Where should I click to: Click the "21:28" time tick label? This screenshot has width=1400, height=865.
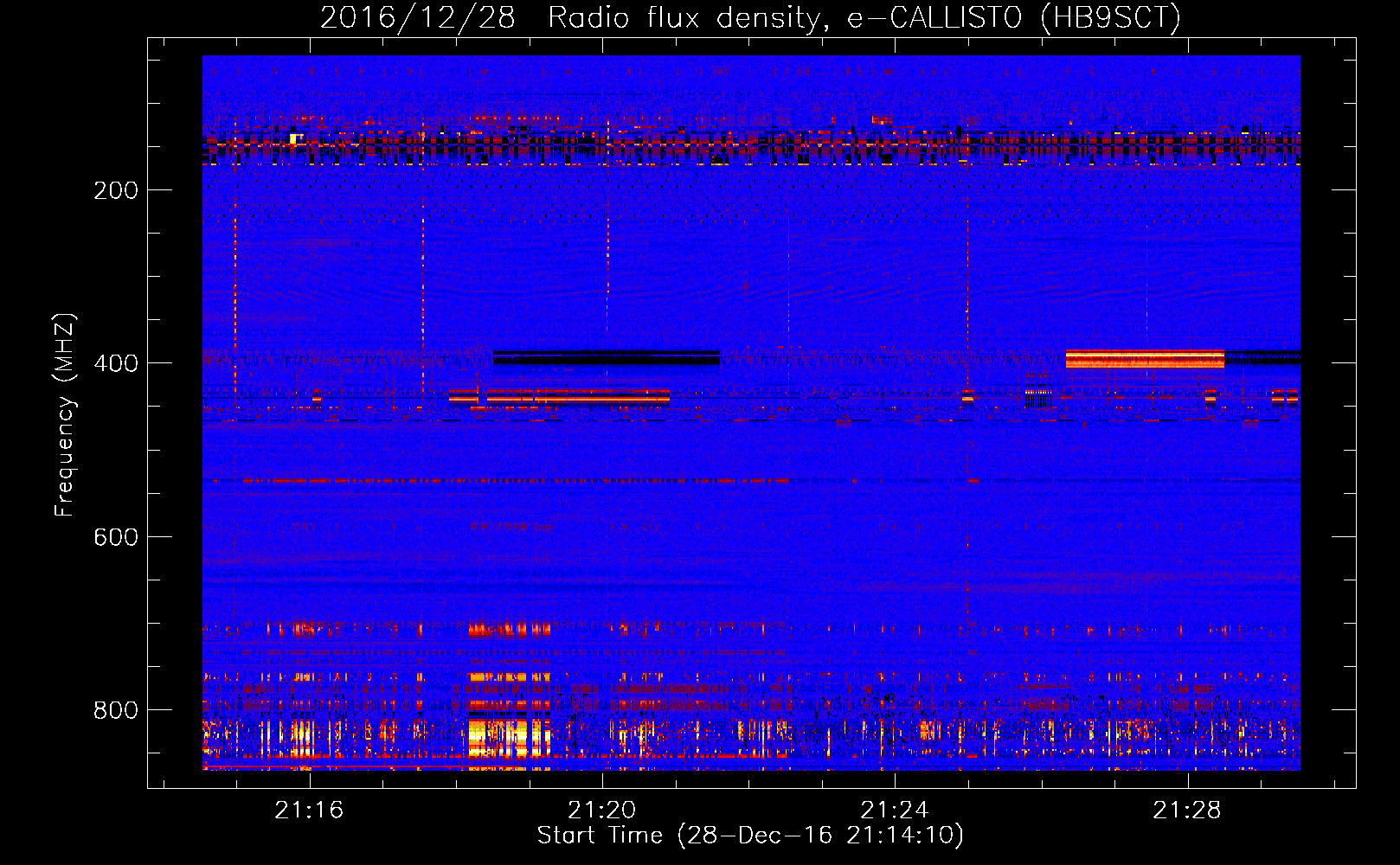[1187, 811]
